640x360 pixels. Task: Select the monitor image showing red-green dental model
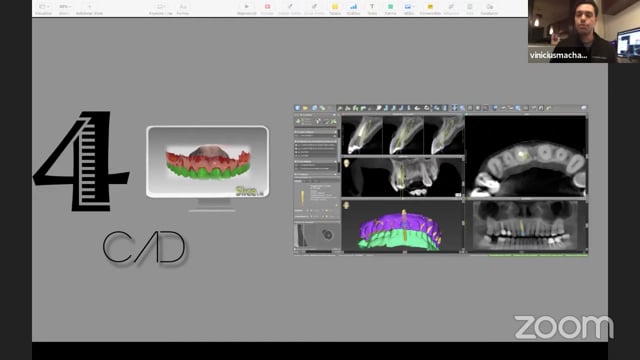208,168
